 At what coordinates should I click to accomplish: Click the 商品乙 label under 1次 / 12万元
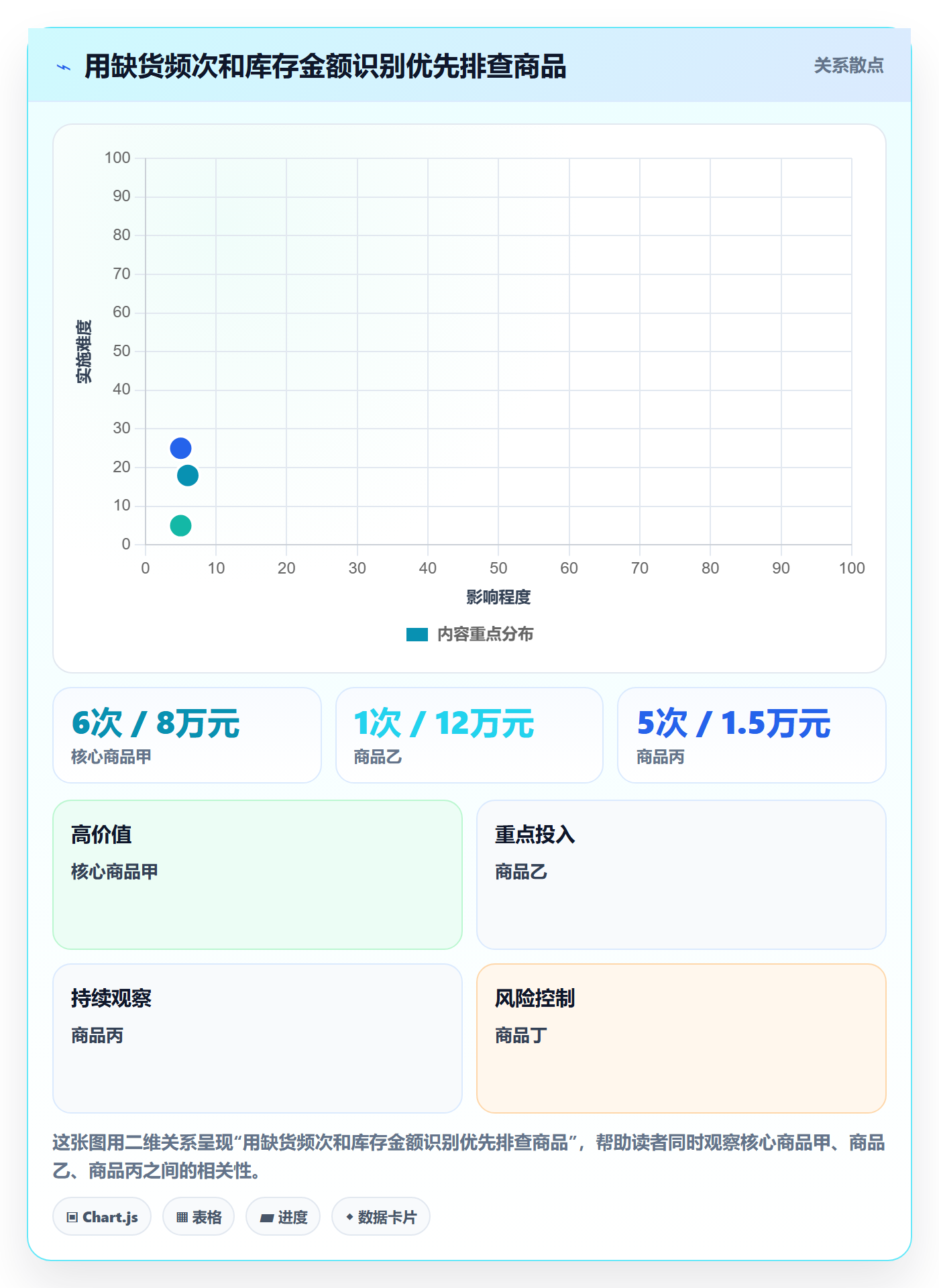click(378, 757)
